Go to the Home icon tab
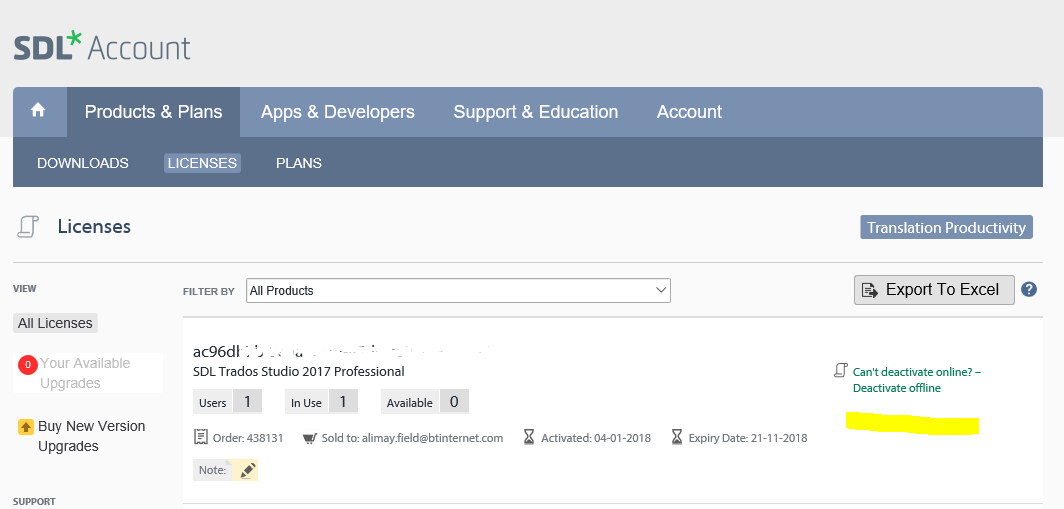This screenshot has width=1064, height=509. tap(38, 111)
